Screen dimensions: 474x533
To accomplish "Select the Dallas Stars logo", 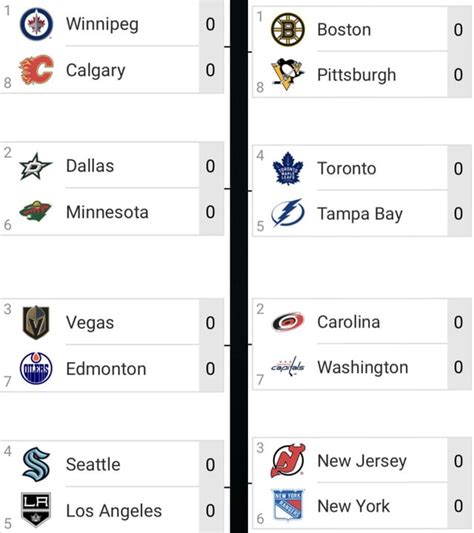I will (x=36, y=166).
